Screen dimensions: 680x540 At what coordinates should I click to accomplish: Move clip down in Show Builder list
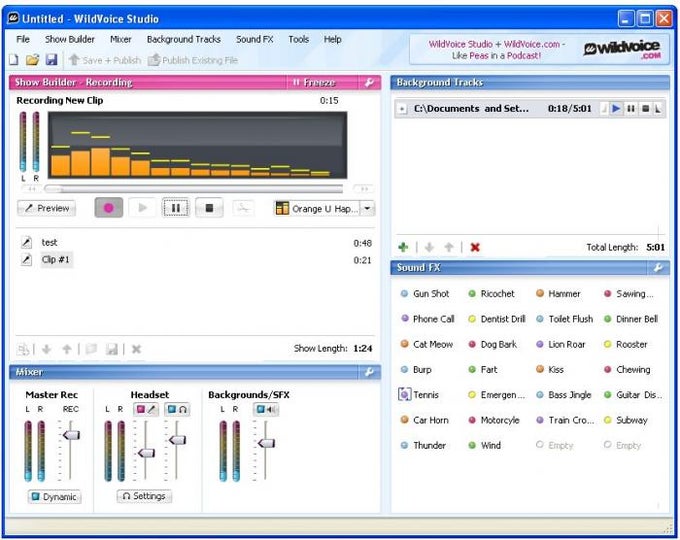coord(47,349)
